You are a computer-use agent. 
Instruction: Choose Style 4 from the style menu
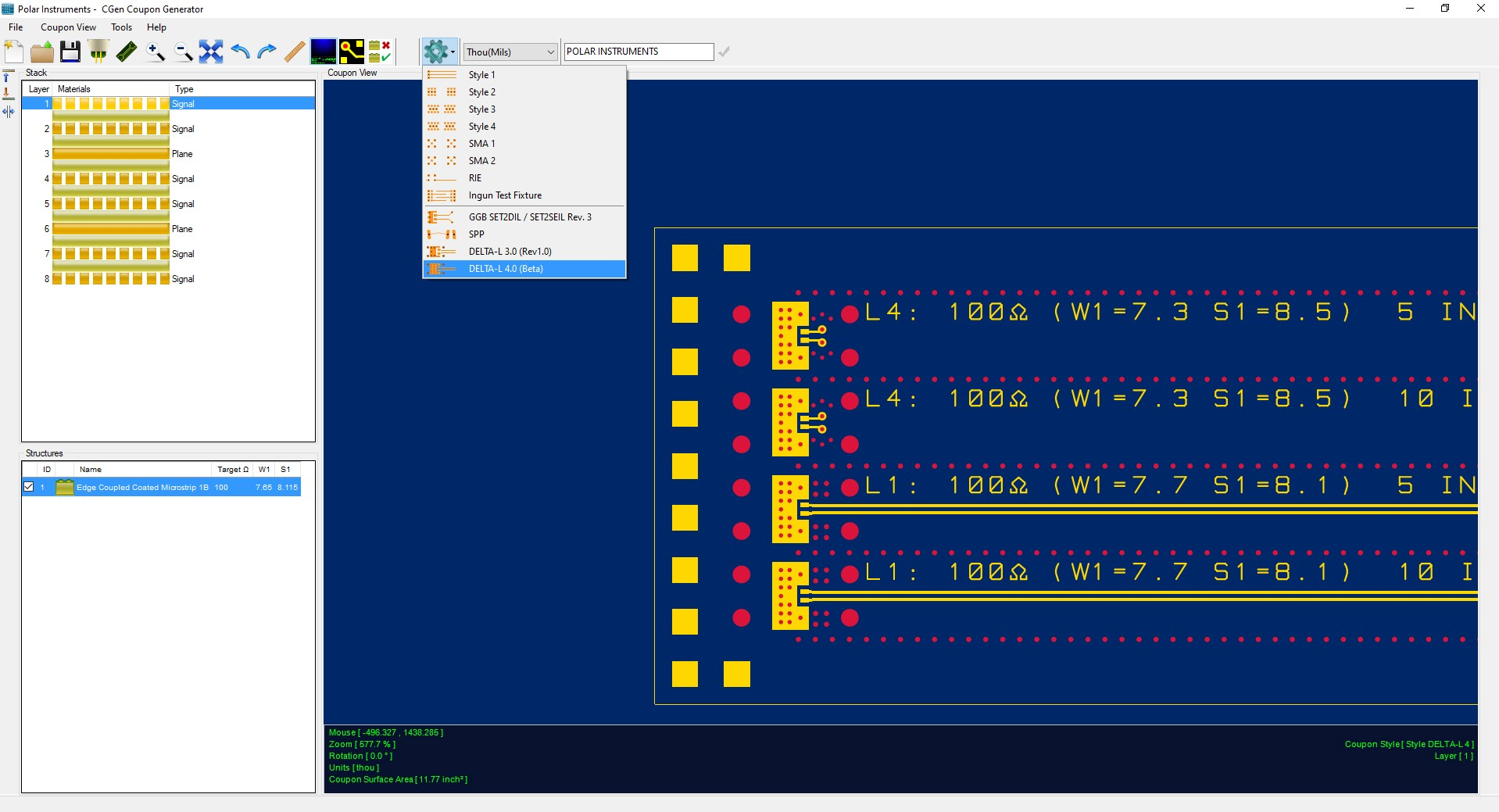pyautogui.click(x=524, y=127)
